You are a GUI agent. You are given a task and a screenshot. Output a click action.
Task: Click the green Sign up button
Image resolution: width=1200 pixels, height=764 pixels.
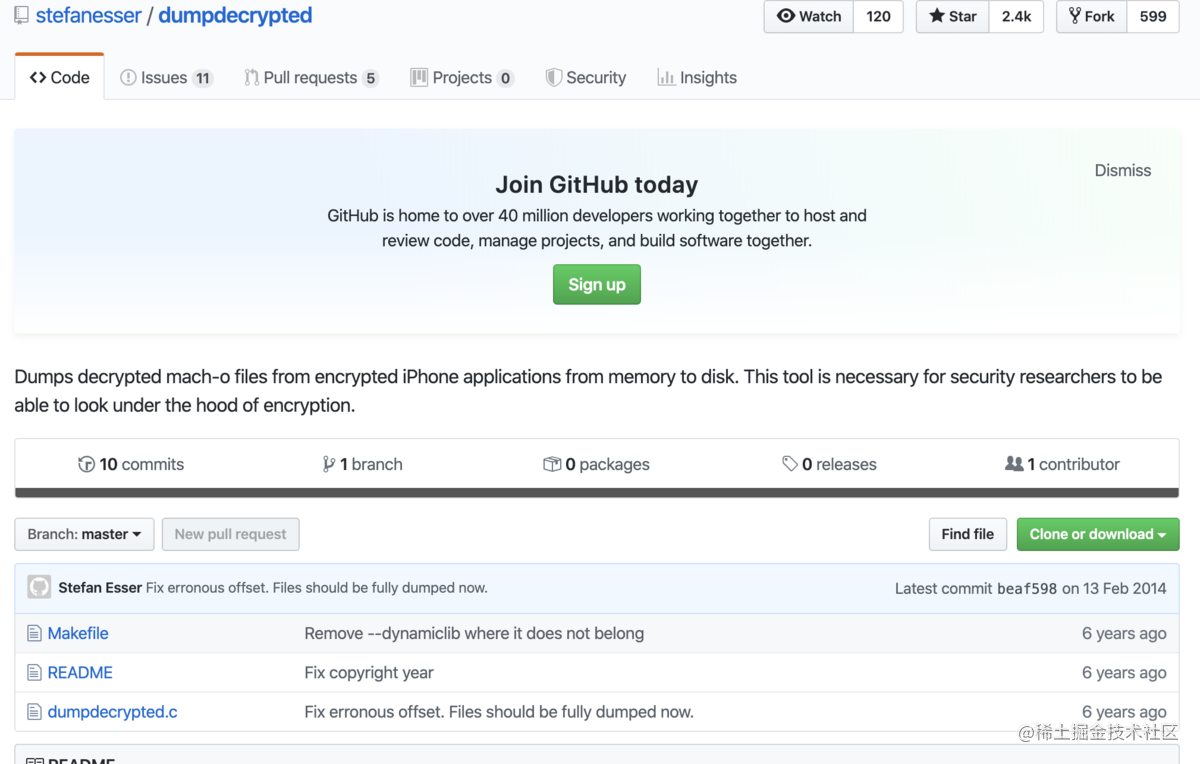point(597,284)
